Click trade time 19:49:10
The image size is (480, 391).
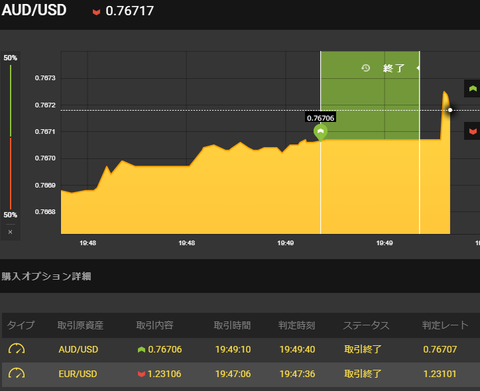tap(233, 349)
